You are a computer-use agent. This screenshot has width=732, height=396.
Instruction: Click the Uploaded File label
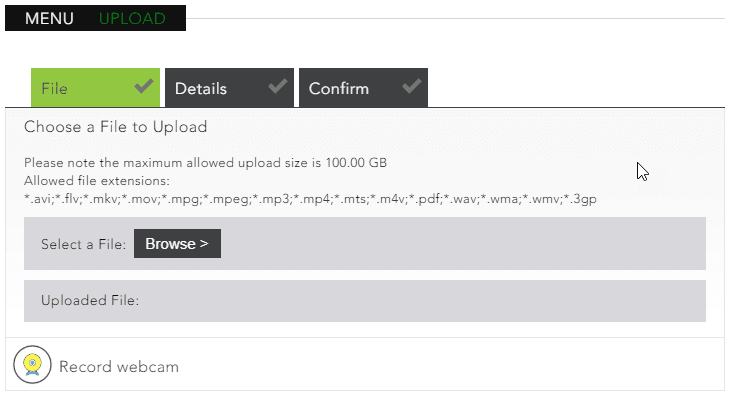(90, 300)
